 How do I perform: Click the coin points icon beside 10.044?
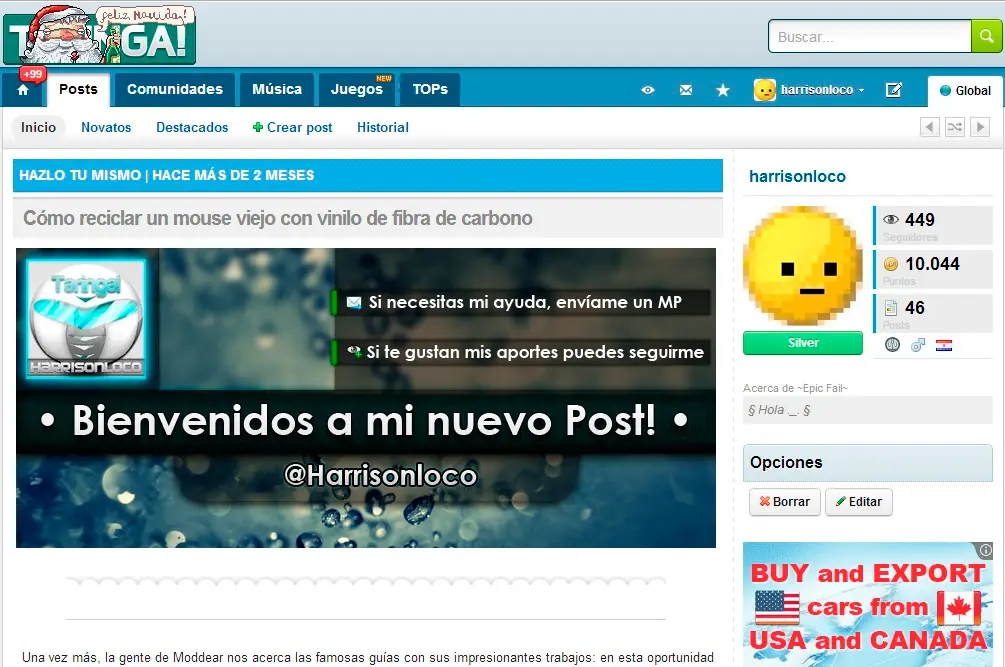(x=891, y=264)
